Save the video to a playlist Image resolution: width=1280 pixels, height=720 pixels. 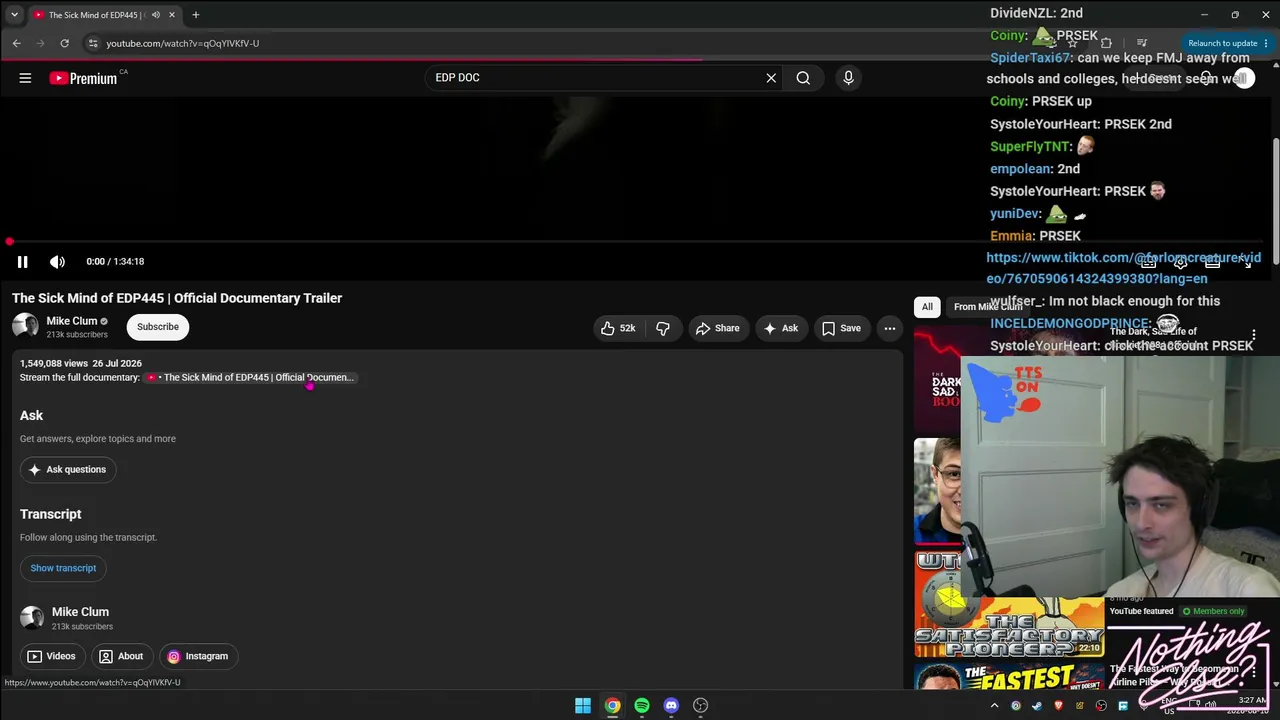[840, 328]
